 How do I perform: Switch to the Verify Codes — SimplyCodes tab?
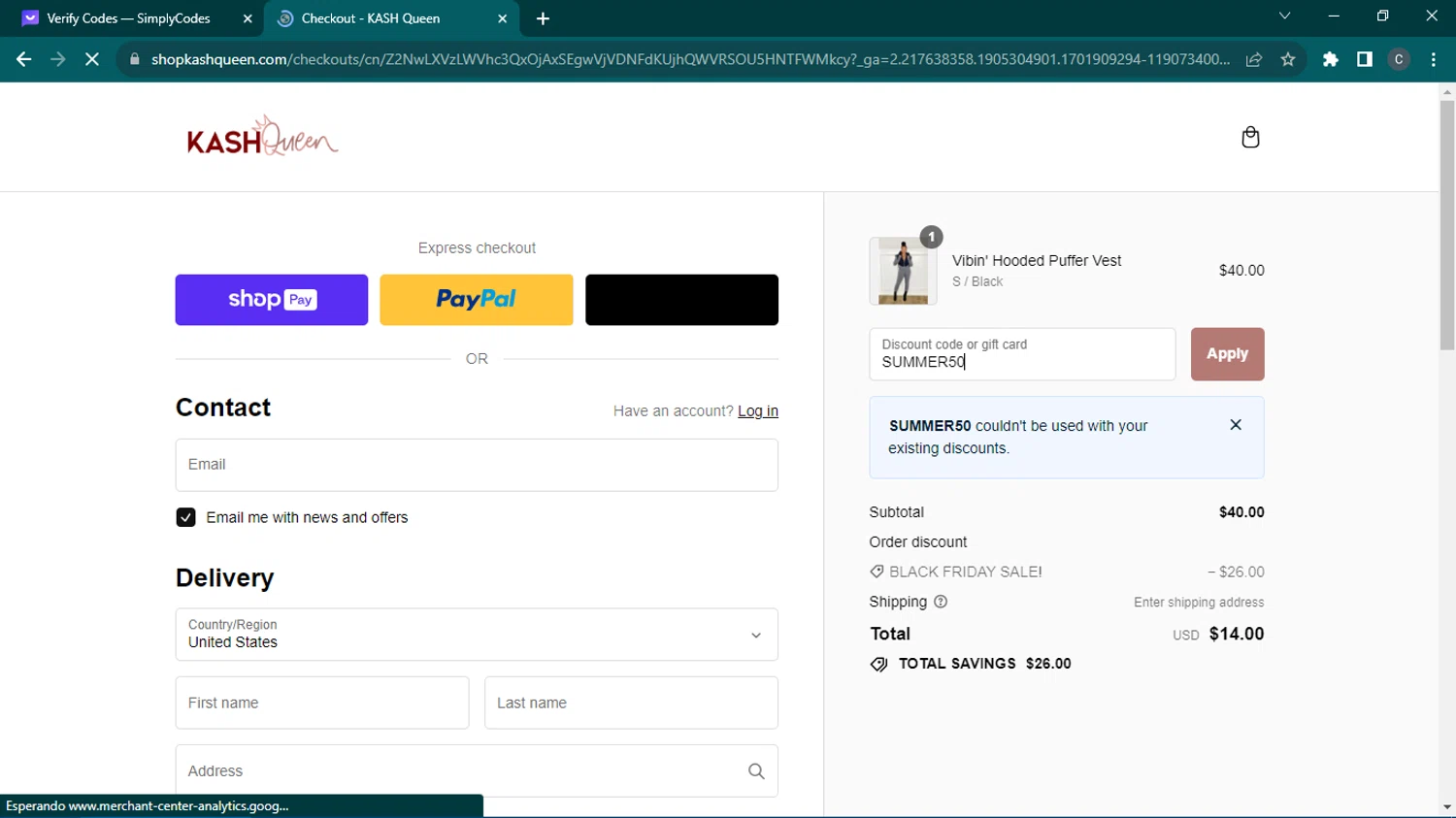(128, 18)
